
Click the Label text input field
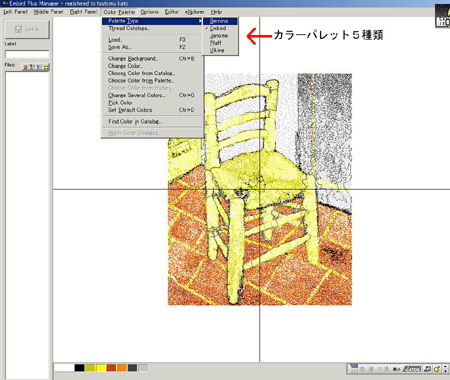[27, 54]
